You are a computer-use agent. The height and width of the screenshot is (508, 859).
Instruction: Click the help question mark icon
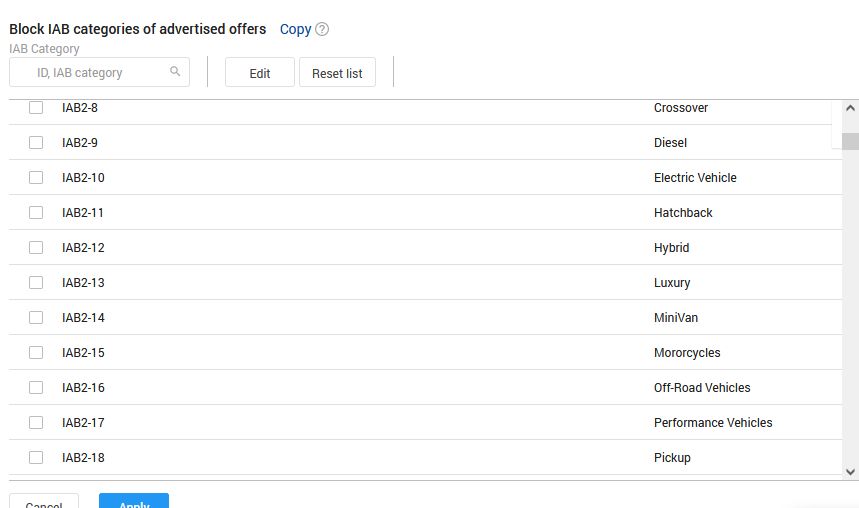[322, 29]
